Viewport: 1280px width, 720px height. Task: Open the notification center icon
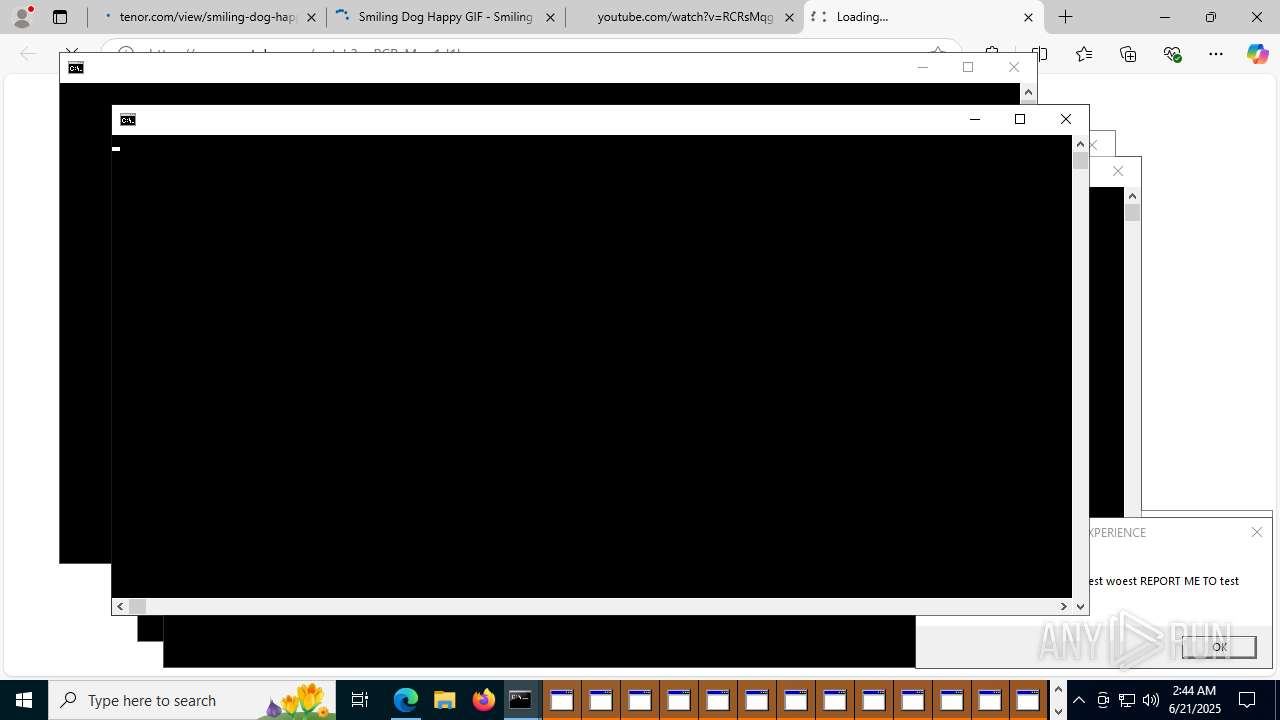click(1248, 700)
